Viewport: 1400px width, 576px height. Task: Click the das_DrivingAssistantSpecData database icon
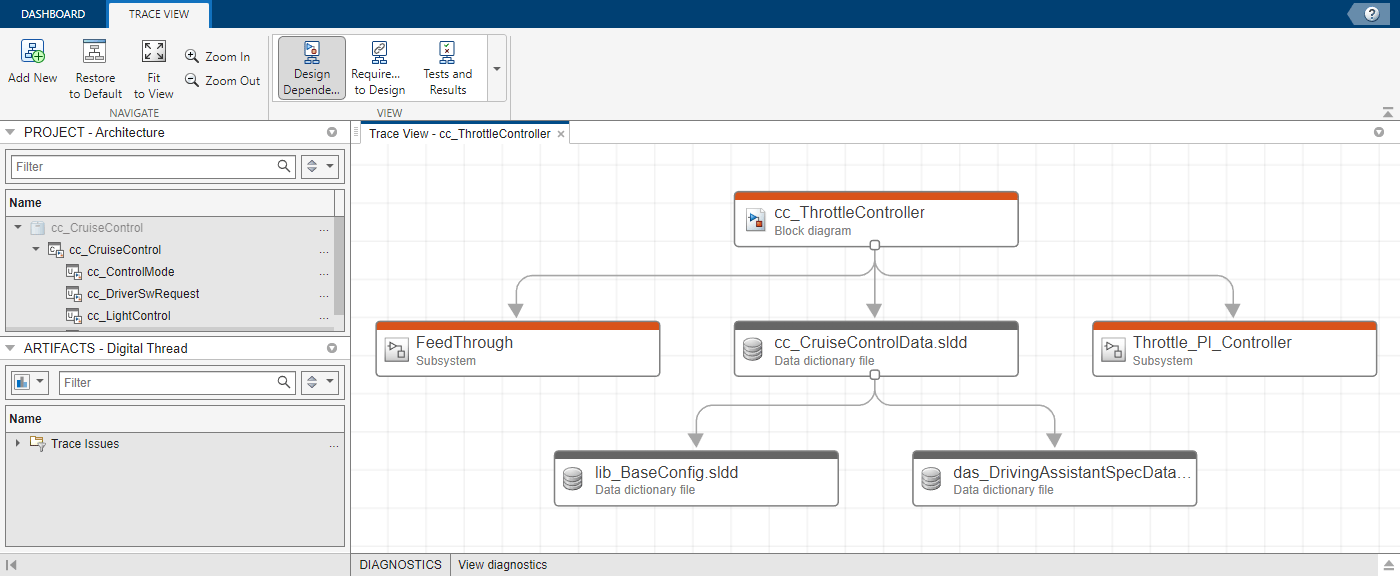click(931, 480)
